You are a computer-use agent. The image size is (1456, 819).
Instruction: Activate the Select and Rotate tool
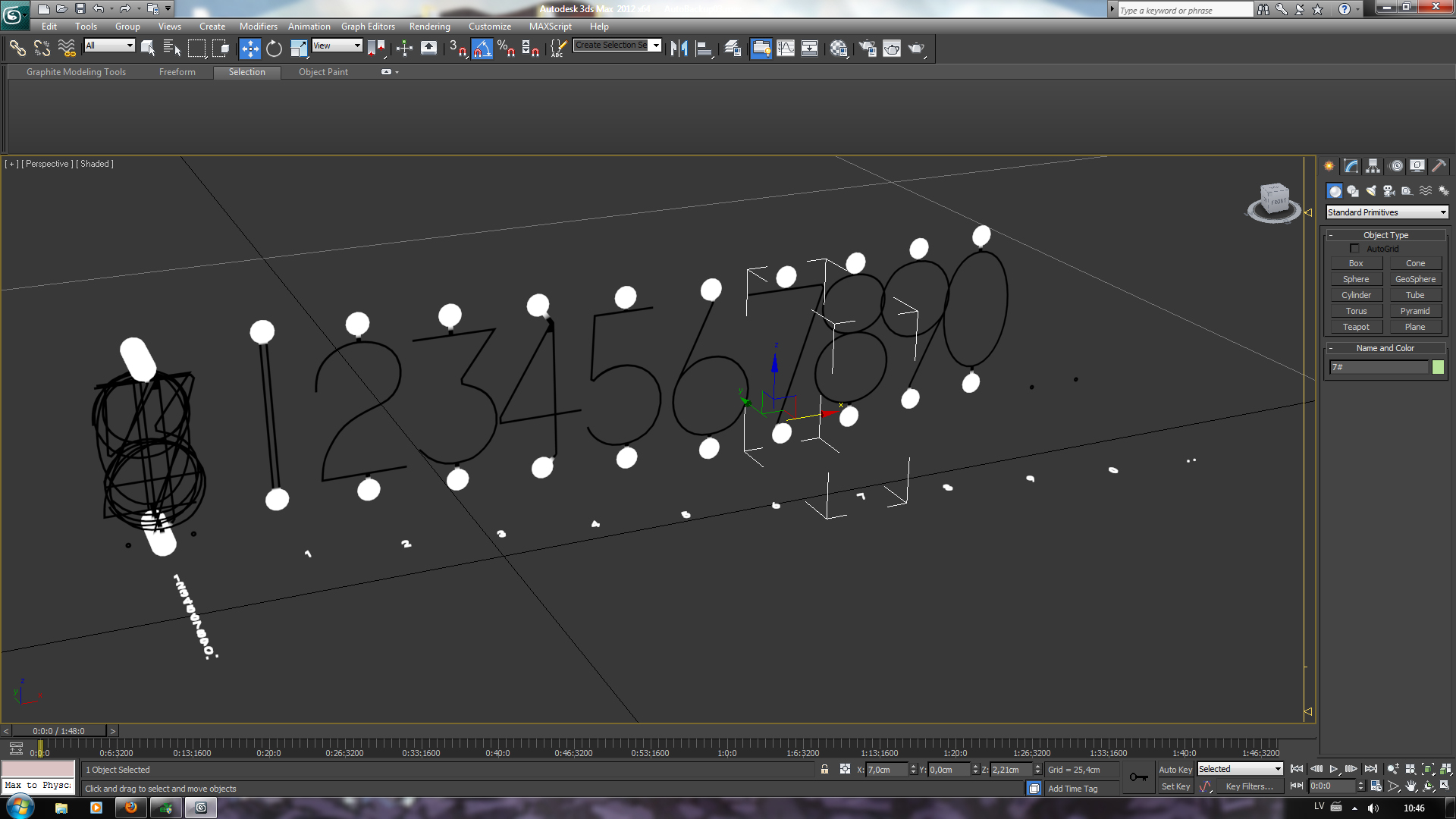[274, 49]
